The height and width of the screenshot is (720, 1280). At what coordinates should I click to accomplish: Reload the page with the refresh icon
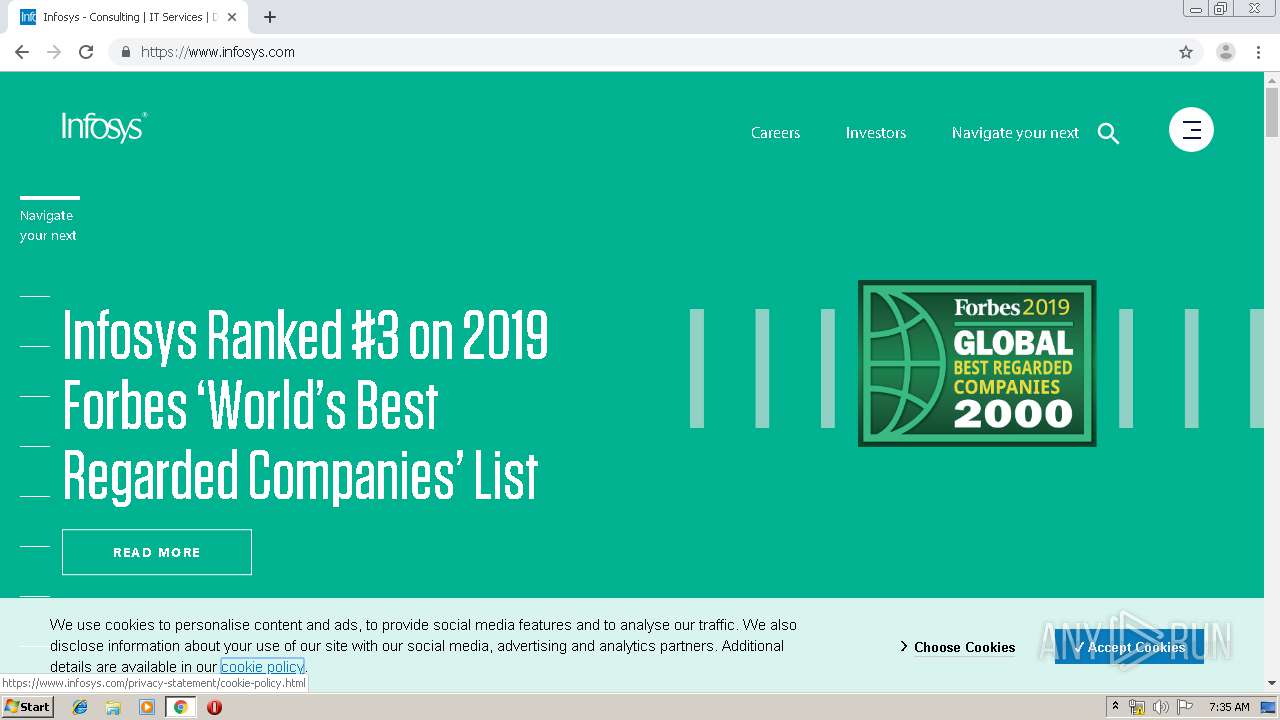(x=86, y=52)
